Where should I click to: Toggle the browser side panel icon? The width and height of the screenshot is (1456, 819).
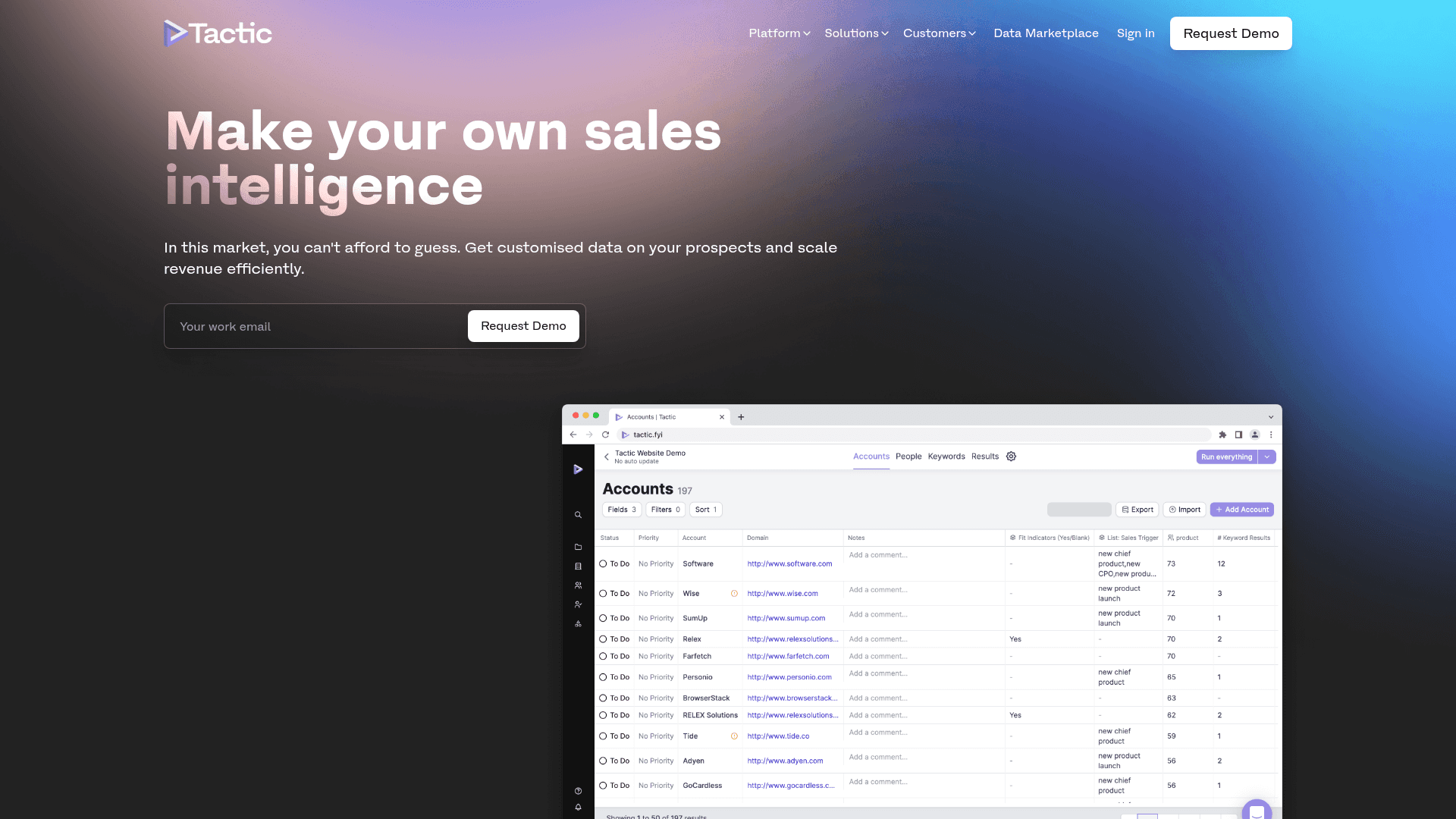[x=1238, y=435]
